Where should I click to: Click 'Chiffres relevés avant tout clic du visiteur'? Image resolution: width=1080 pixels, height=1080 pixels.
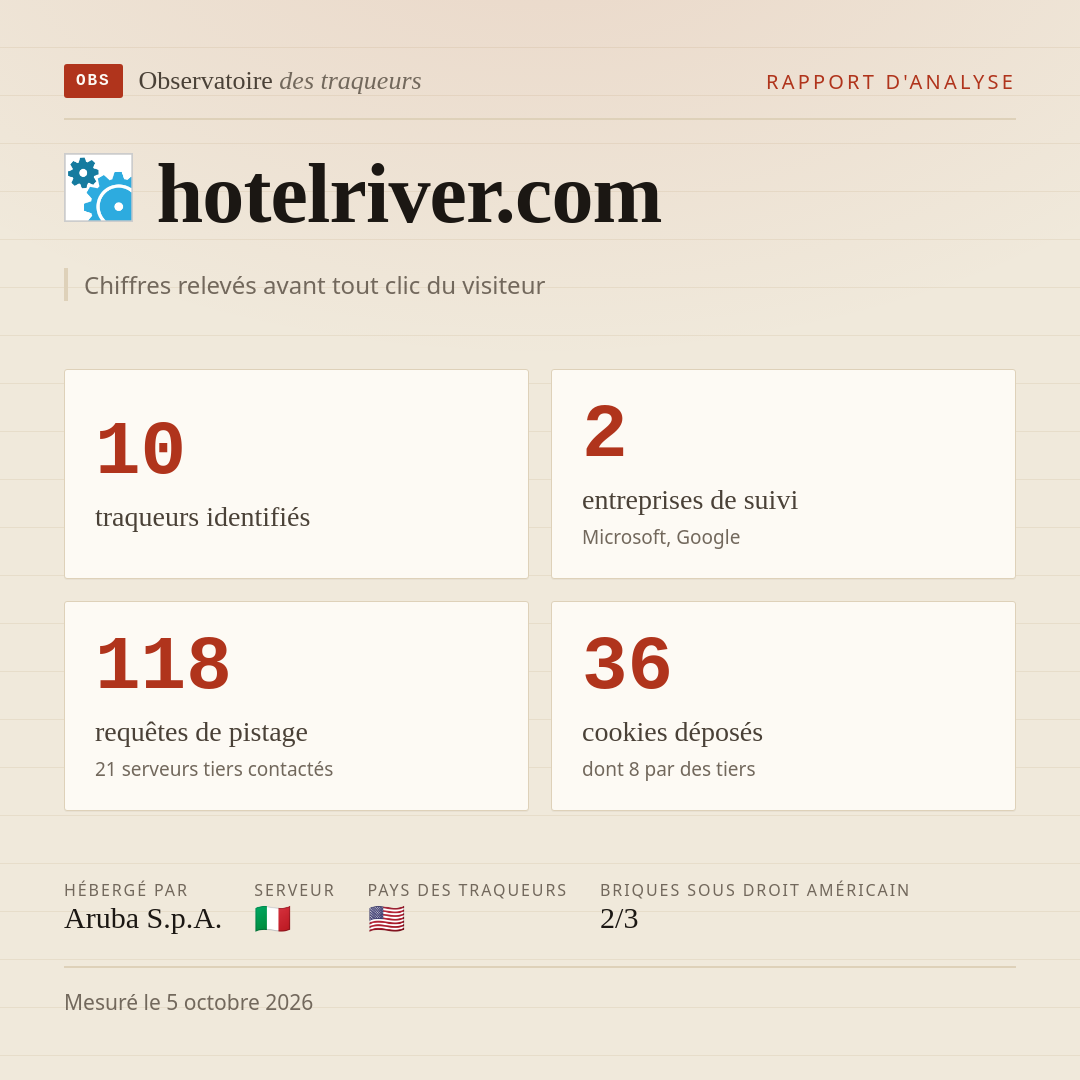pyautogui.click(x=314, y=285)
